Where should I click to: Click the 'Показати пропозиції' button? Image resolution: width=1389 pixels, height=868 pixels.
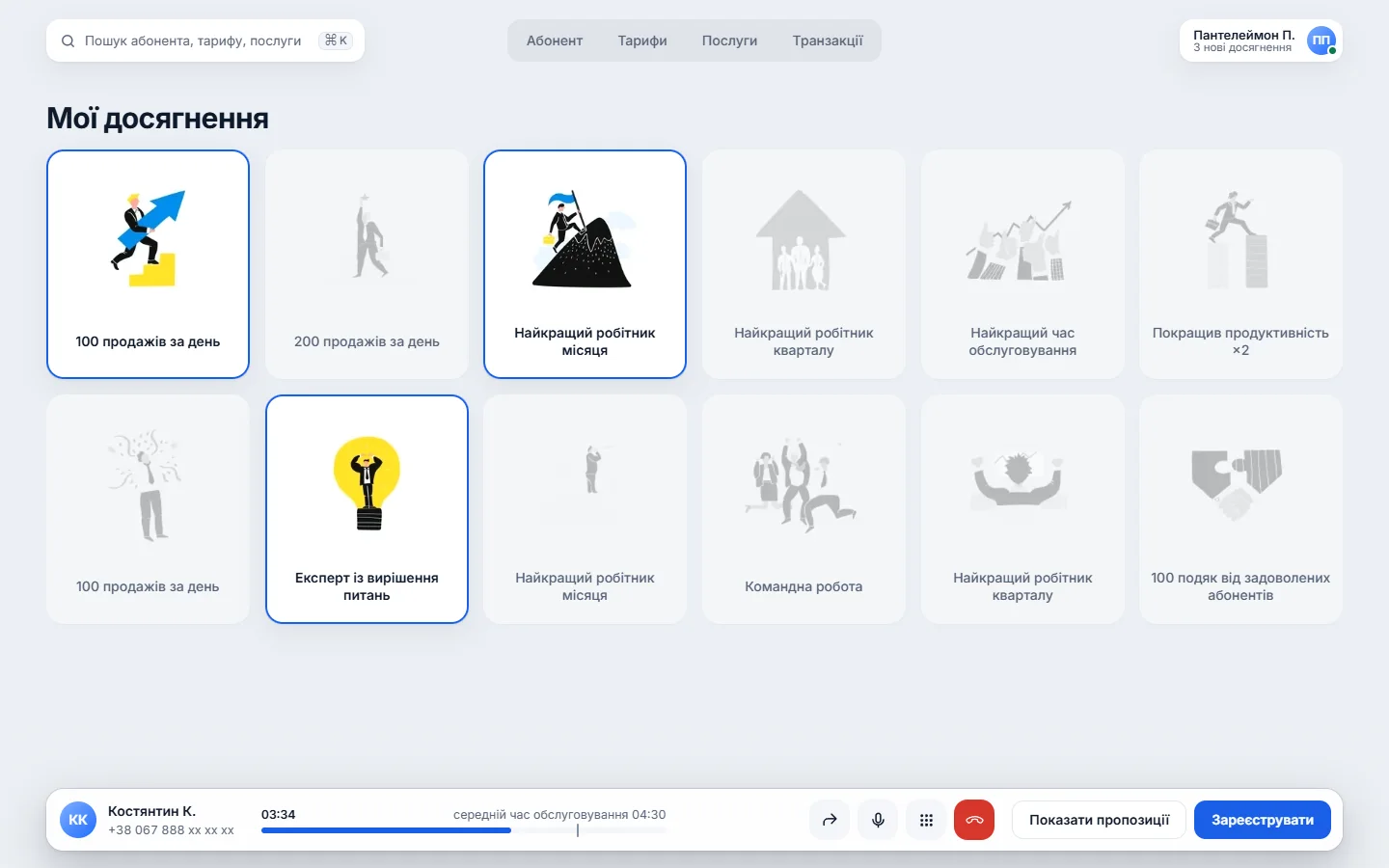[x=1099, y=820]
